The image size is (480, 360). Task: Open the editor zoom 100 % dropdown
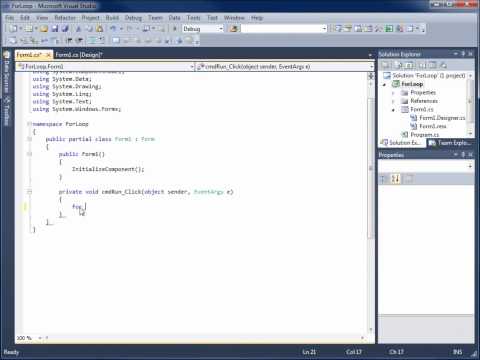coord(40,338)
